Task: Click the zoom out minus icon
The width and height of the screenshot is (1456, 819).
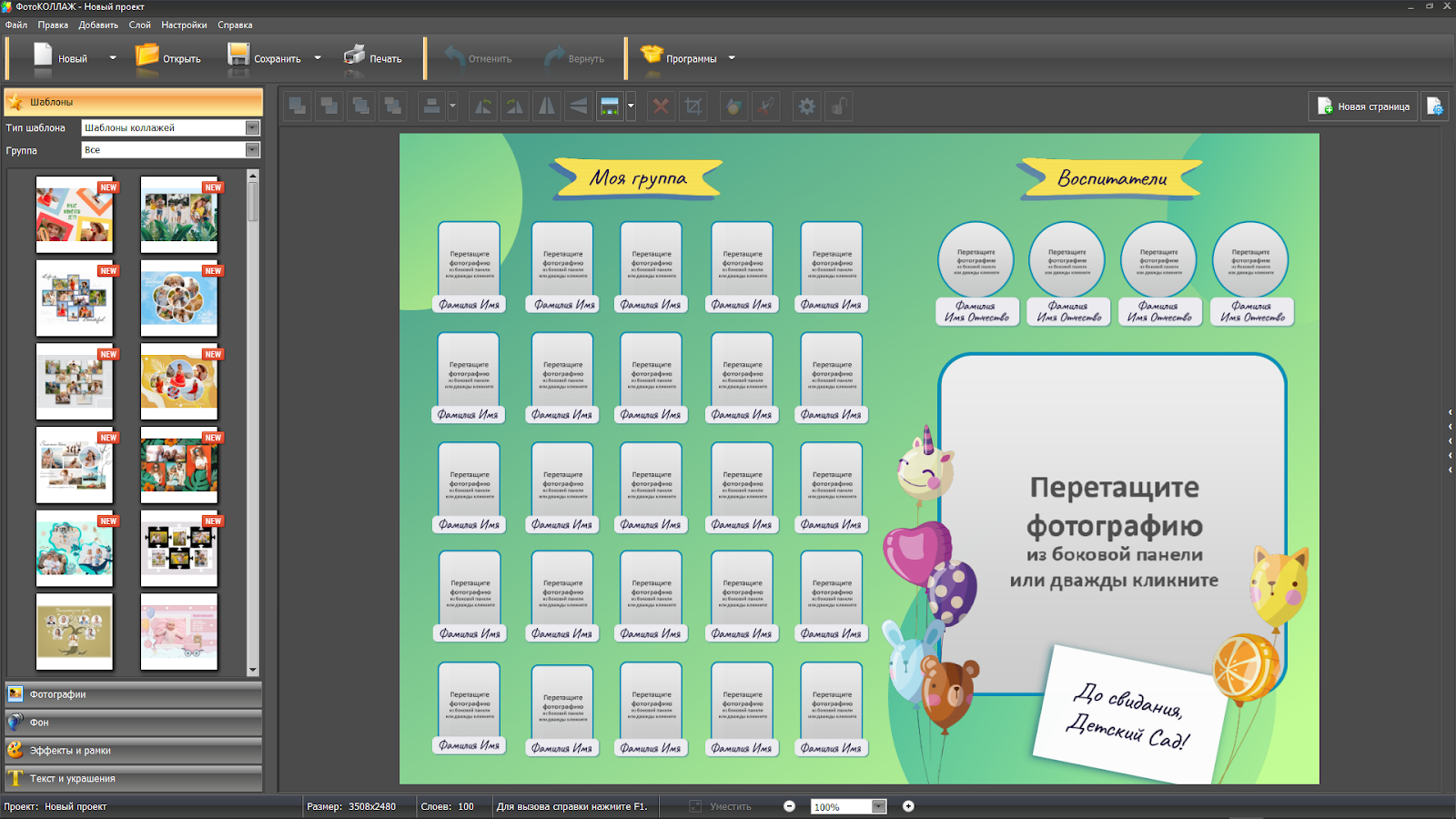Action: 789,806
